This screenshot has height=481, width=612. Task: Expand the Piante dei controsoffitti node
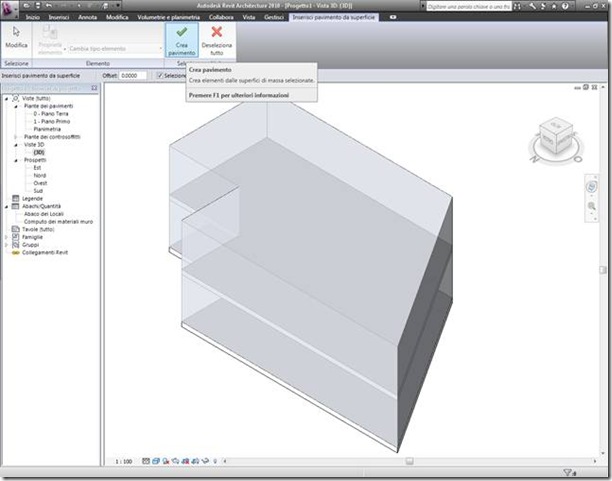click(x=16, y=137)
